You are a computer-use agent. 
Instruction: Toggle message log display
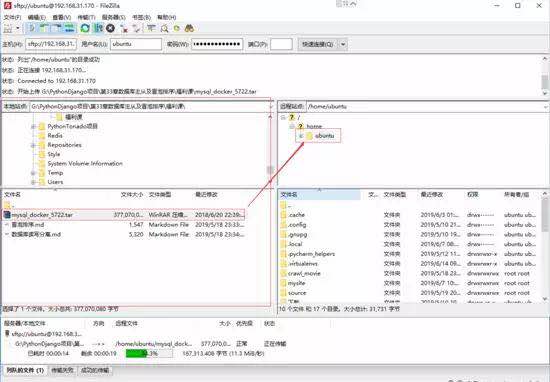click(x=32, y=28)
